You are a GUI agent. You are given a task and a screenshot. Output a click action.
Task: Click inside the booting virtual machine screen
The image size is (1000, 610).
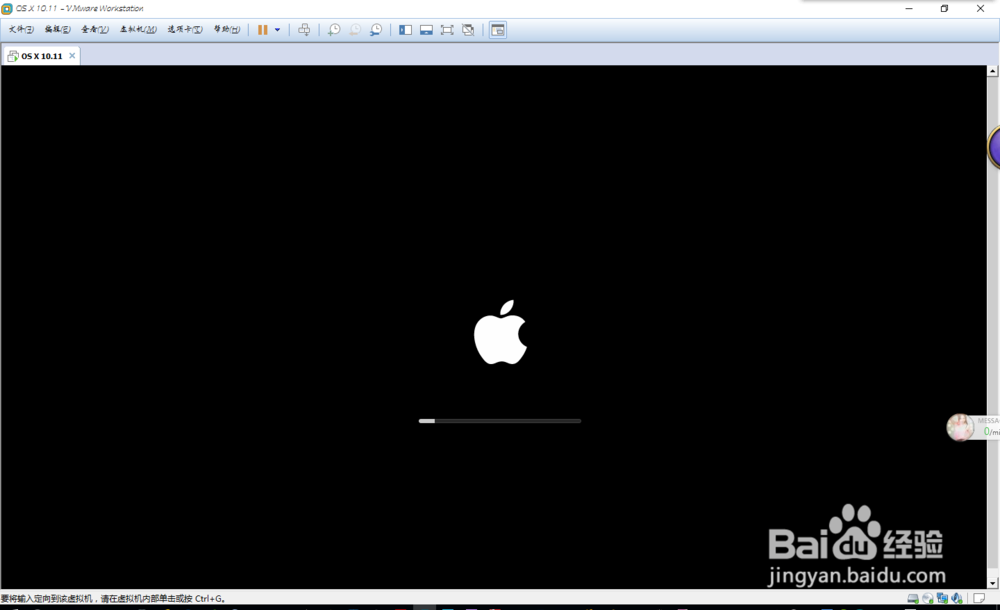pyautogui.click(x=494, y=327)
